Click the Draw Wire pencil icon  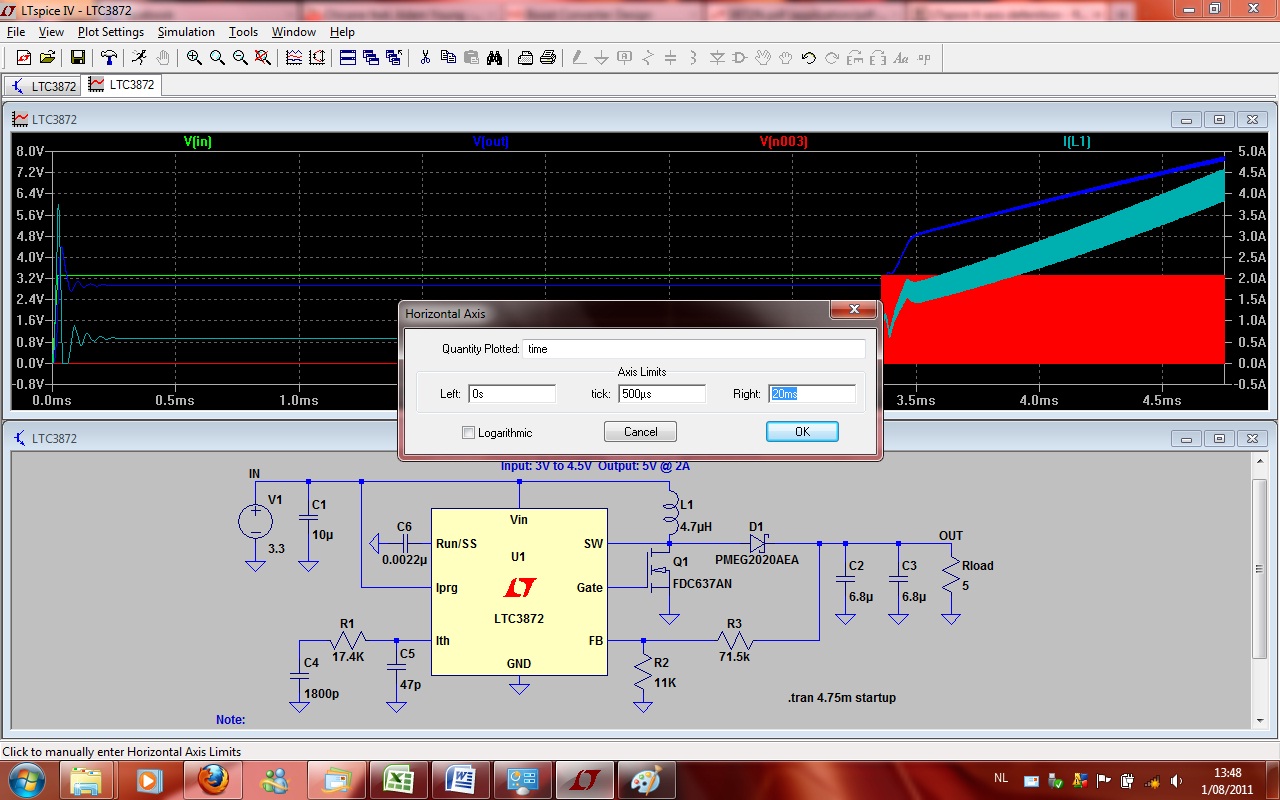pyautogui.click(x=579, y=58)
